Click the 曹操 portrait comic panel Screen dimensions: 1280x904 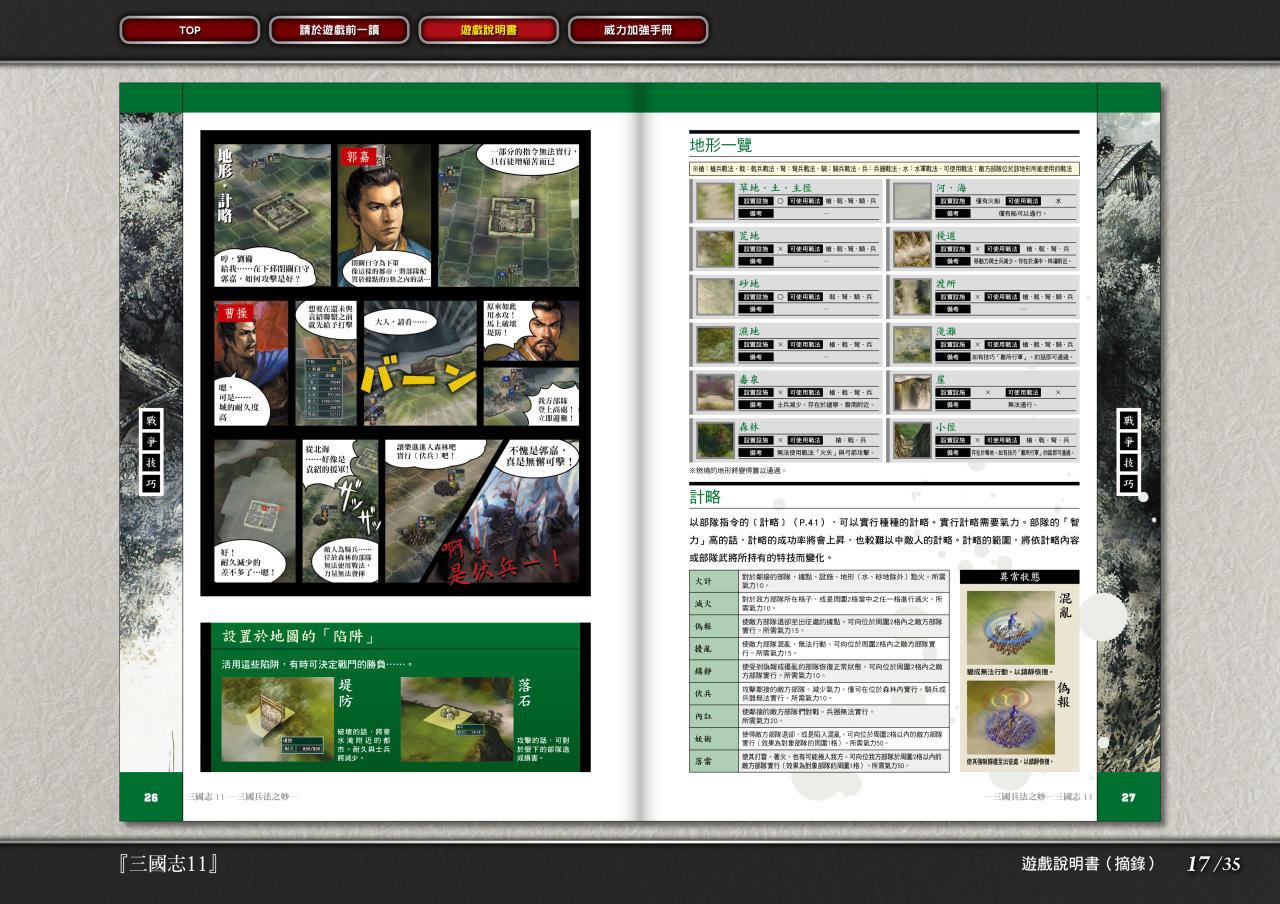250,364
